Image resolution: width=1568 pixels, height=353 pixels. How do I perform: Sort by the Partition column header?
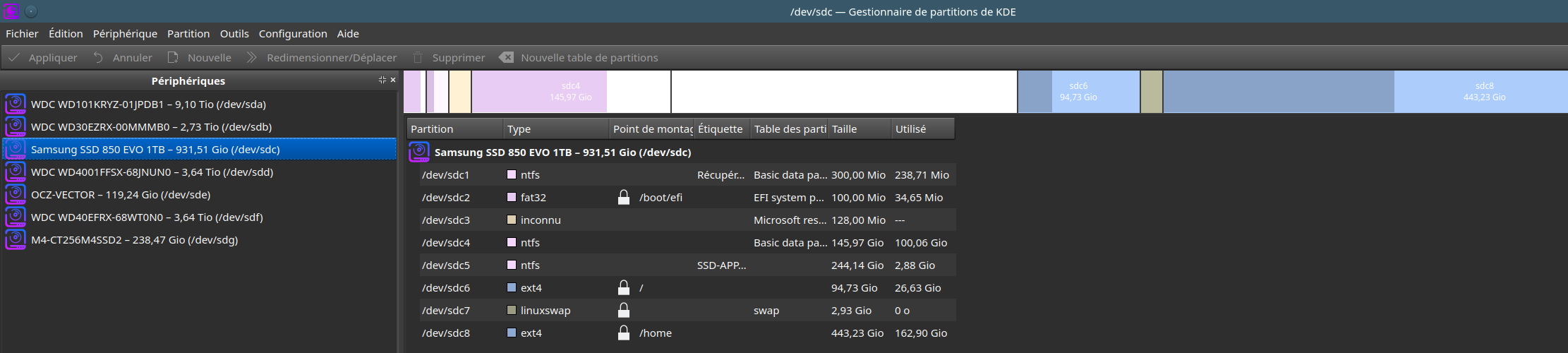[x=455, y=128]
